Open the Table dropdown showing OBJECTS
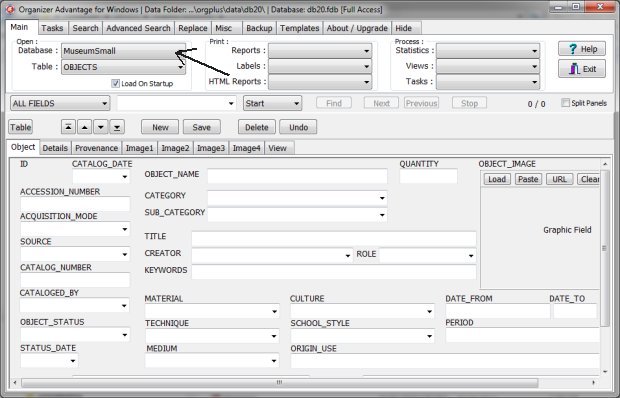This screenshot has height=398, width=620. pos(123,67)
